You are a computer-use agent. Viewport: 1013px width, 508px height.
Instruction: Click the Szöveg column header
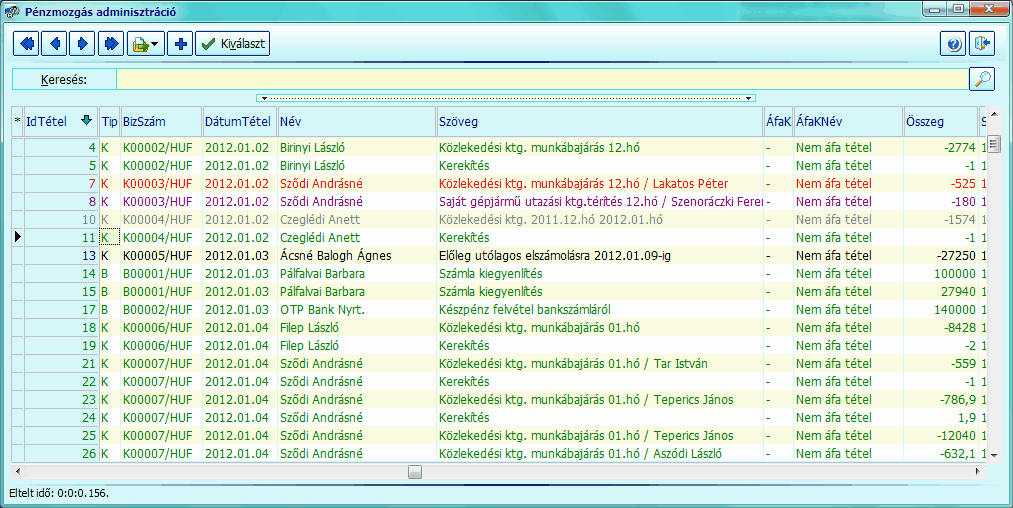point(600,122)
